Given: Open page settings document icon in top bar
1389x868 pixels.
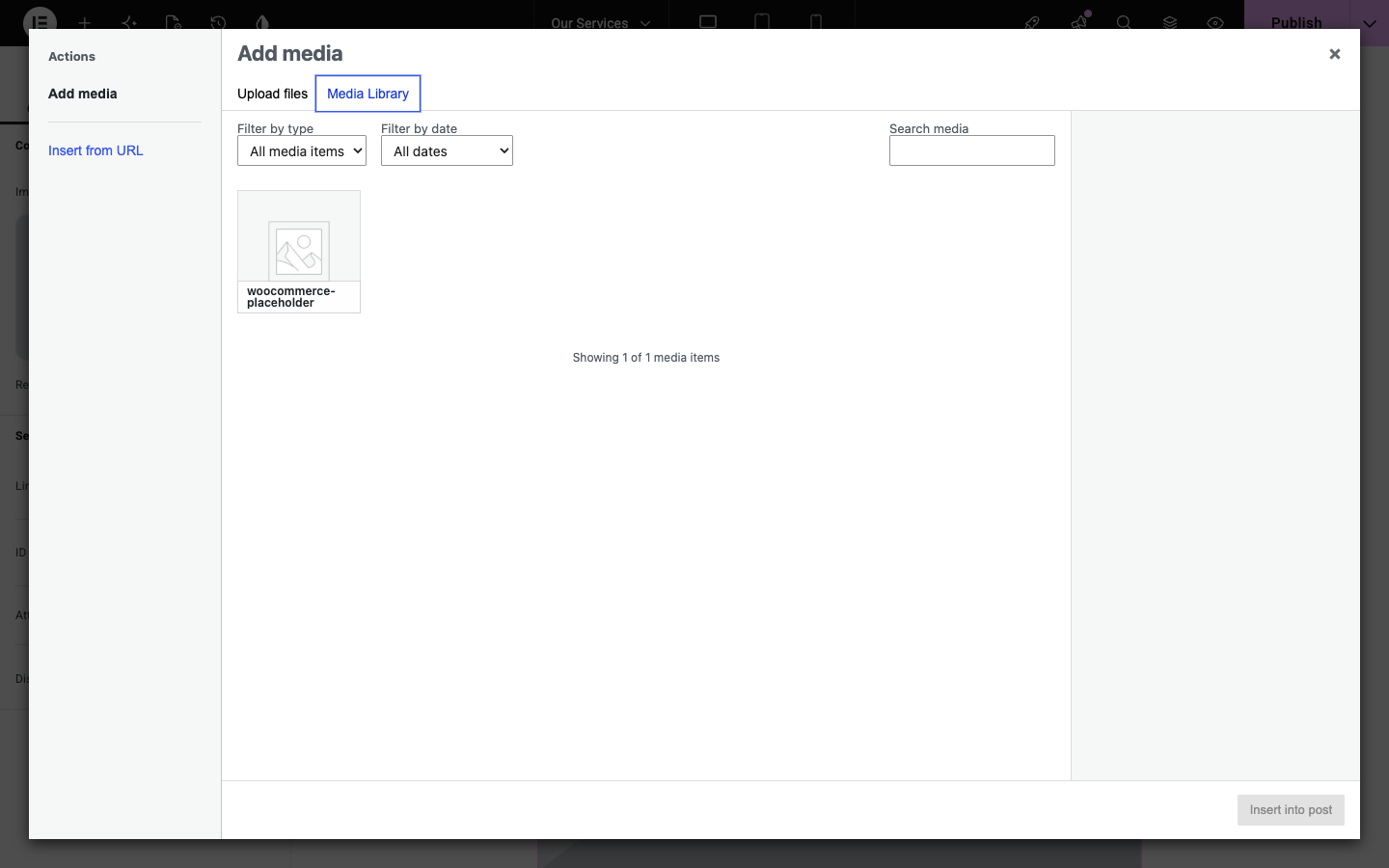Looking at the screenshot, I should click(x=174, y=22).
